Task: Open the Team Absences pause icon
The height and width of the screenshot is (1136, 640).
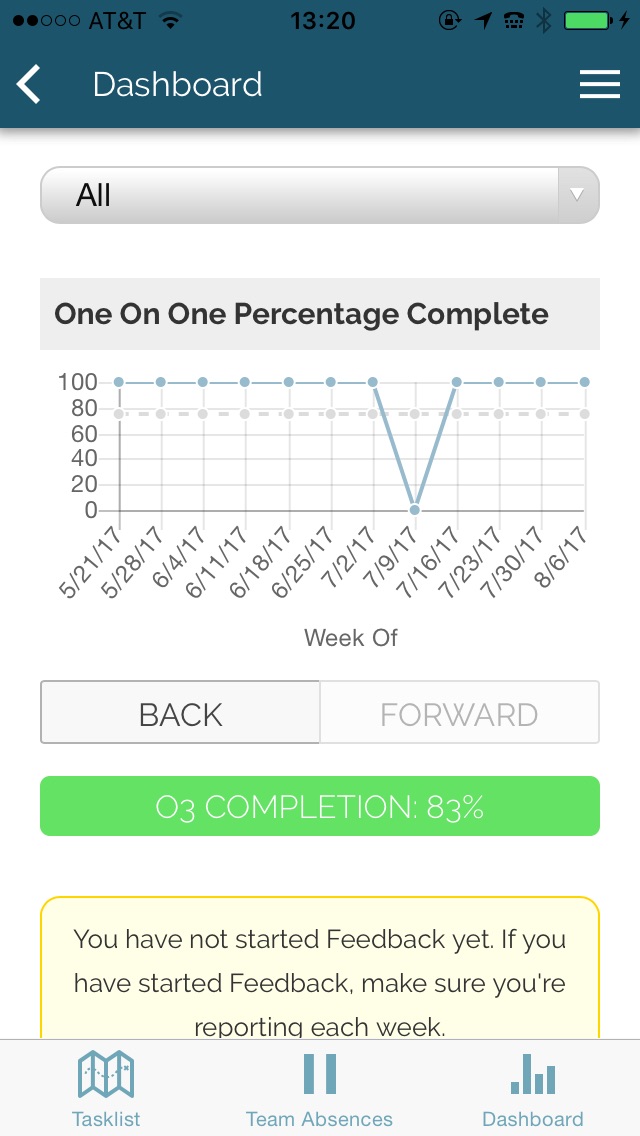Action: coord(319,1074)
